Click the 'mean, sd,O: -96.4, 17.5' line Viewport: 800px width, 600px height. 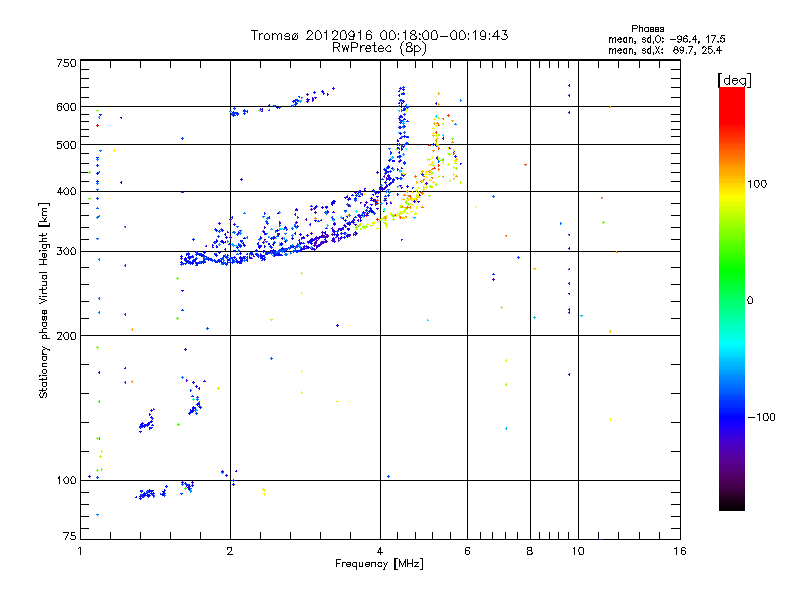[x=666, y=40]
